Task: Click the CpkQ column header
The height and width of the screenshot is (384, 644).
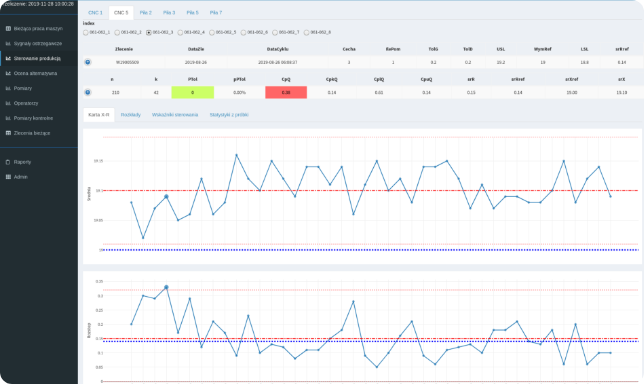Action: click(331, 80)
